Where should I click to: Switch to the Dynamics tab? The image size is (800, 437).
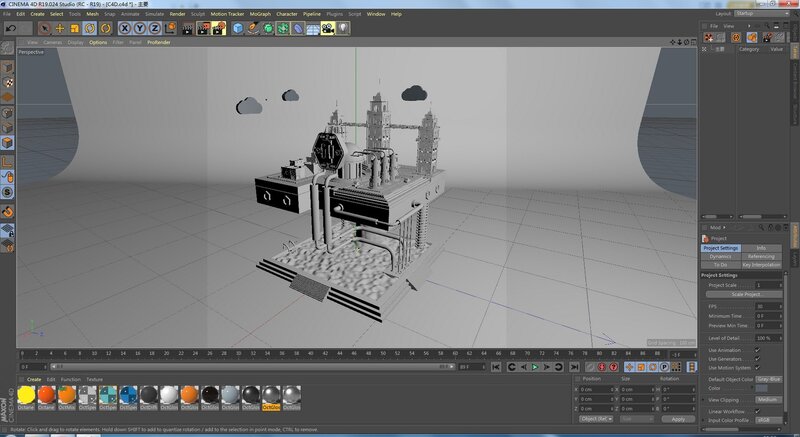click(720, 256)
